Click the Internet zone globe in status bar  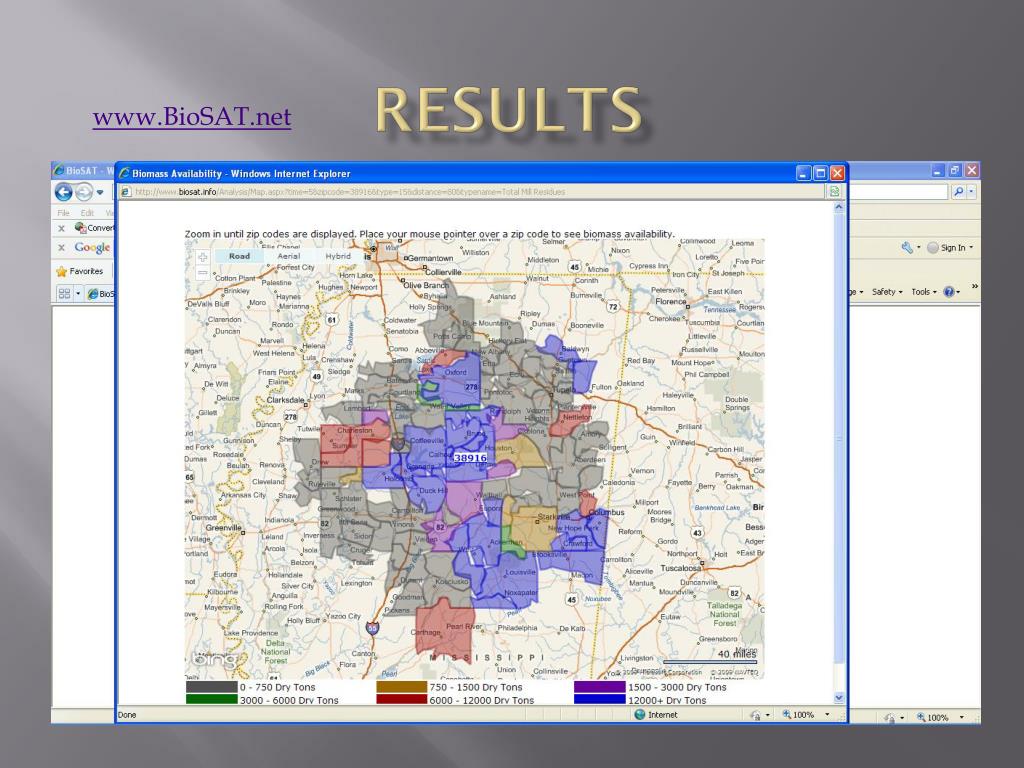(639, 714)
